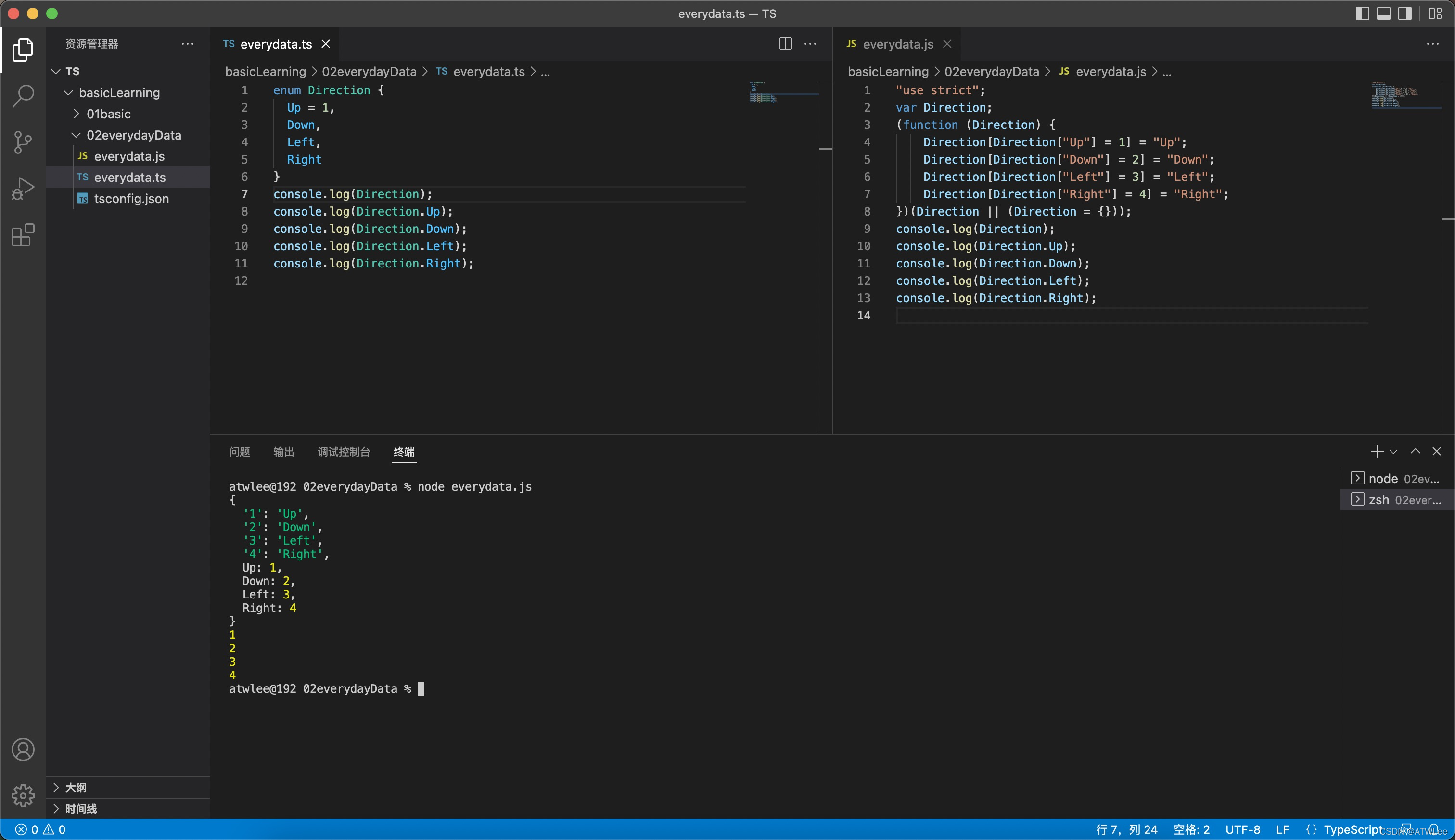Click the UTF-8 encoding status item
Image resolution: width=1455 pixels, height=840 pixels.
click(x=1242, y=829)
